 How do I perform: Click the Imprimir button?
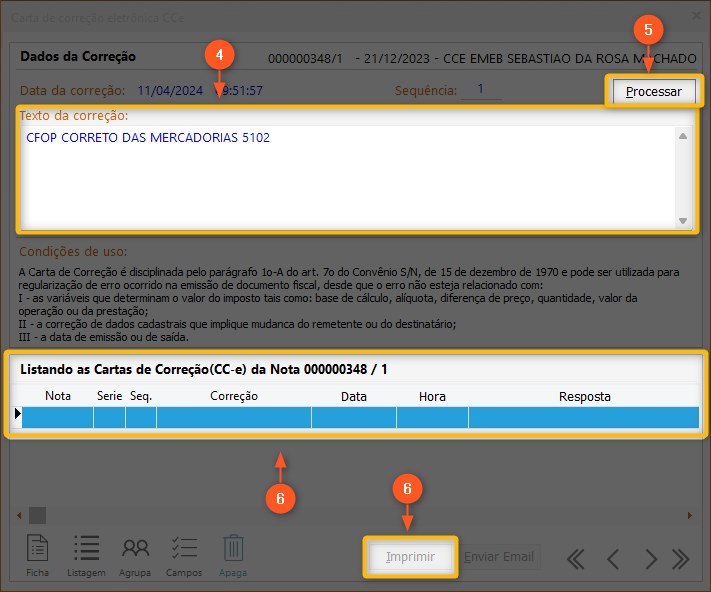coord(411,557)
